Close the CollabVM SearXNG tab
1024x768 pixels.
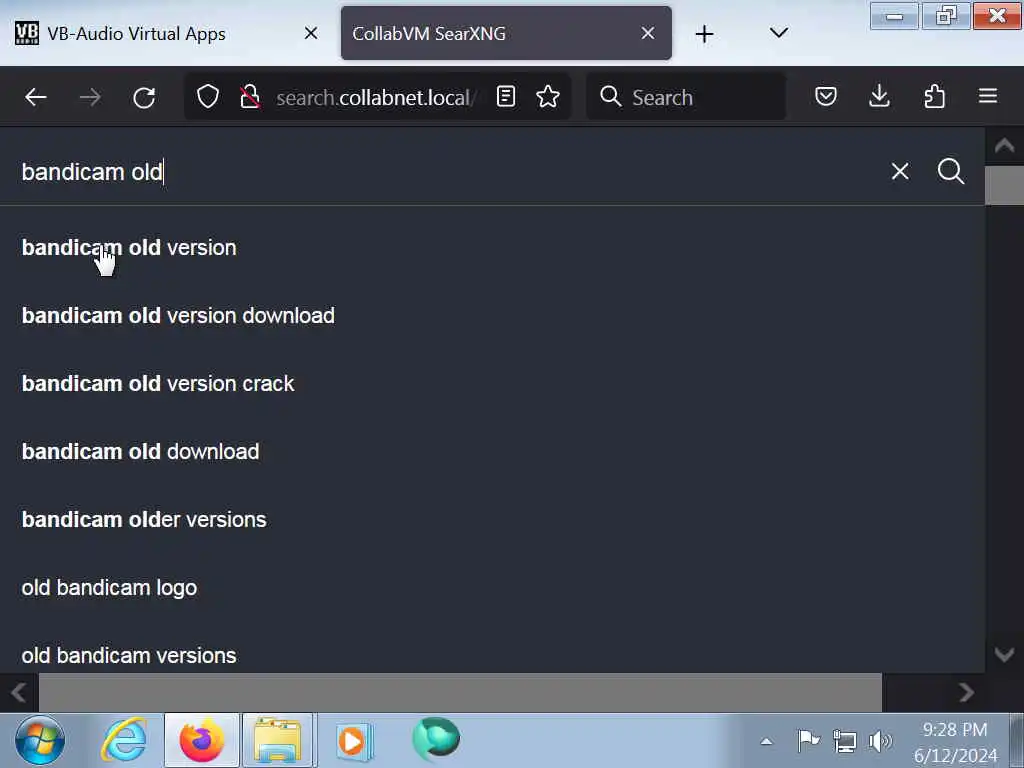click(648, 33)
